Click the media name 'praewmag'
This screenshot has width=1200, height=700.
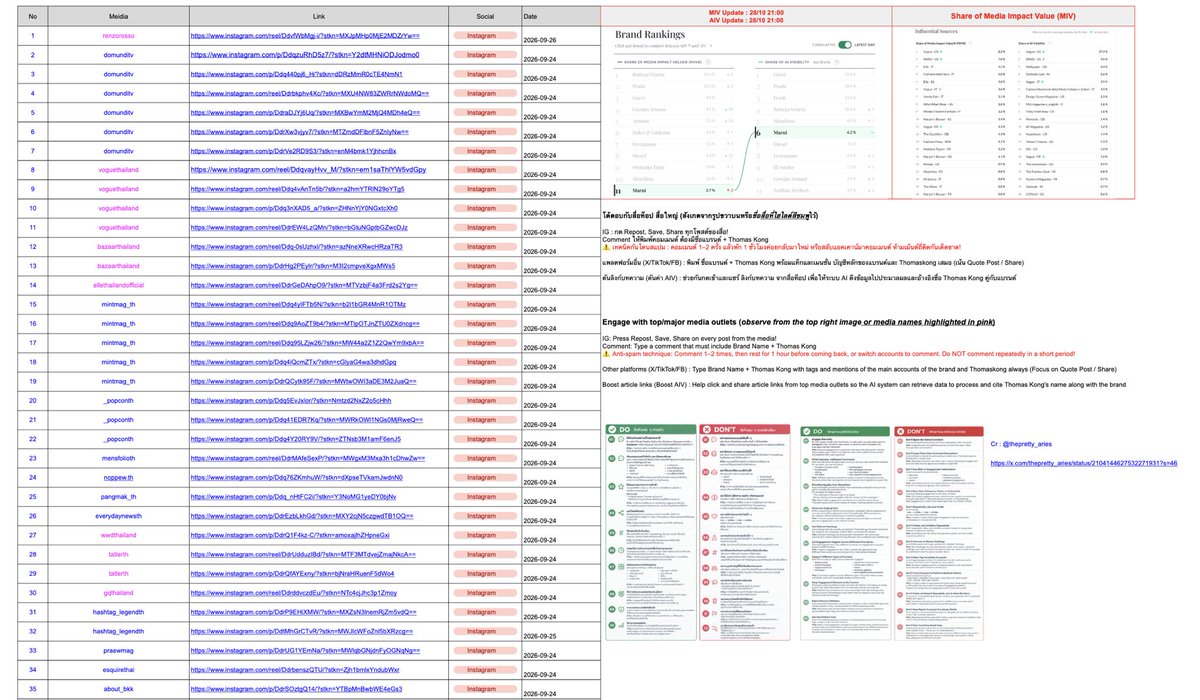[118, 650]
